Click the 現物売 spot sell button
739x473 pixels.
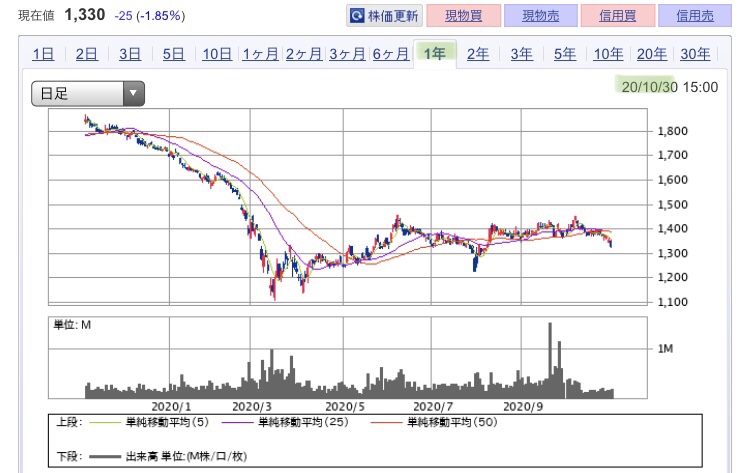click(x=541, y=16)
